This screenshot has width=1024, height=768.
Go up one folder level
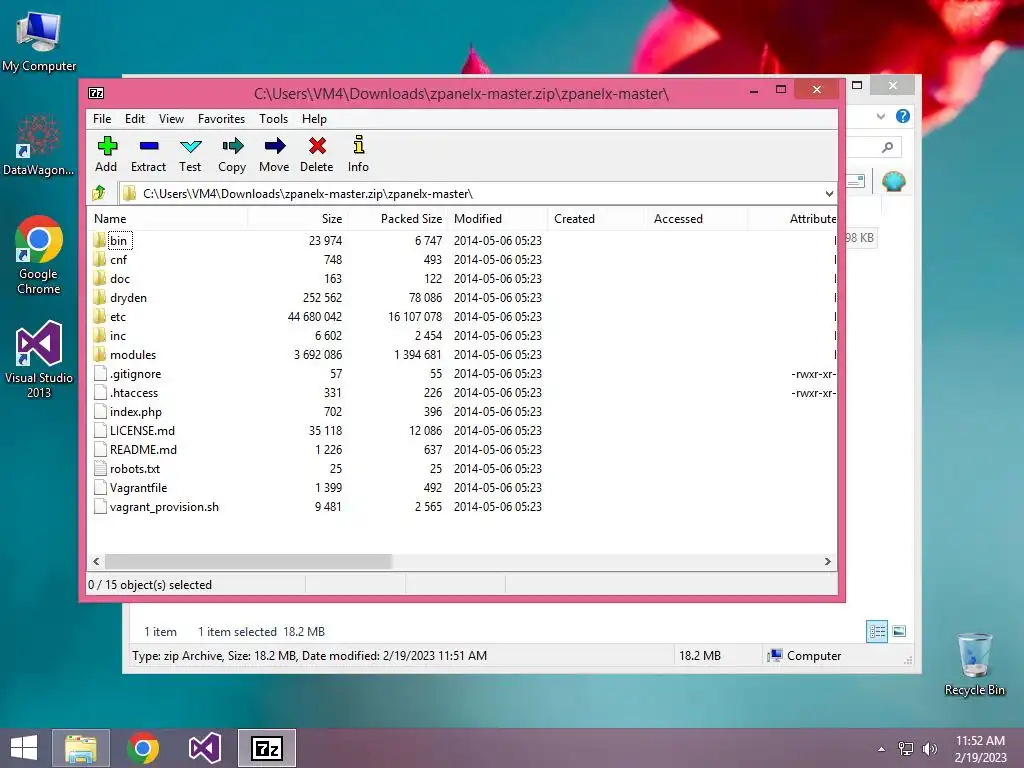(99, 193)
